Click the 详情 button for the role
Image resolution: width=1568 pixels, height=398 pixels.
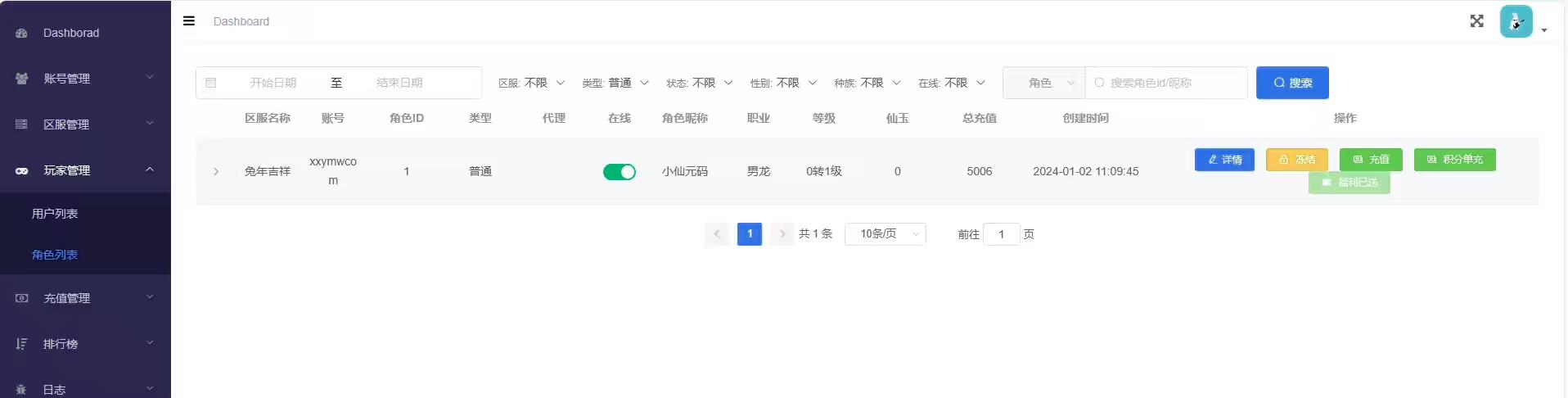tap(1224, 160)
